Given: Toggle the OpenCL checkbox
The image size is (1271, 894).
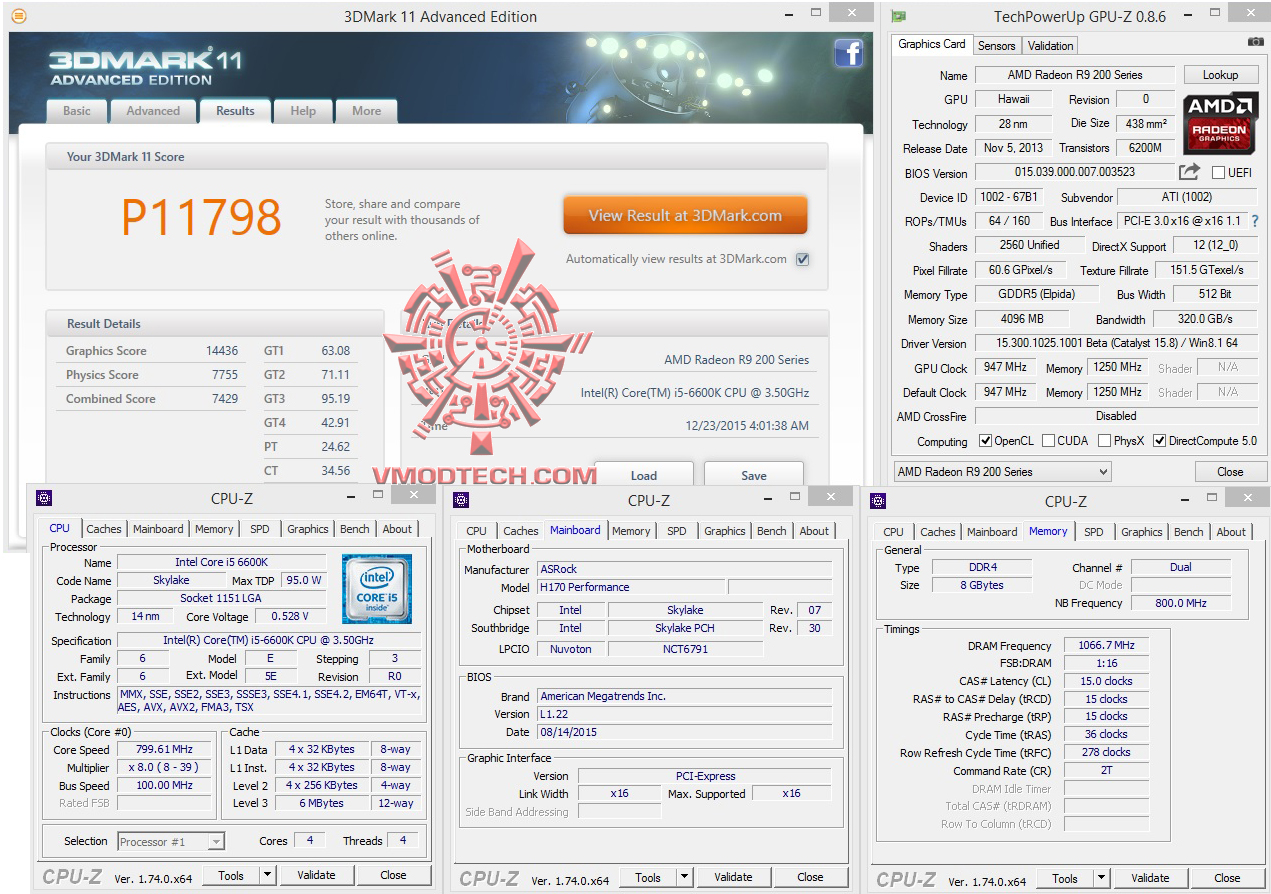Looking at the screenshot, I should click(985, 441).
